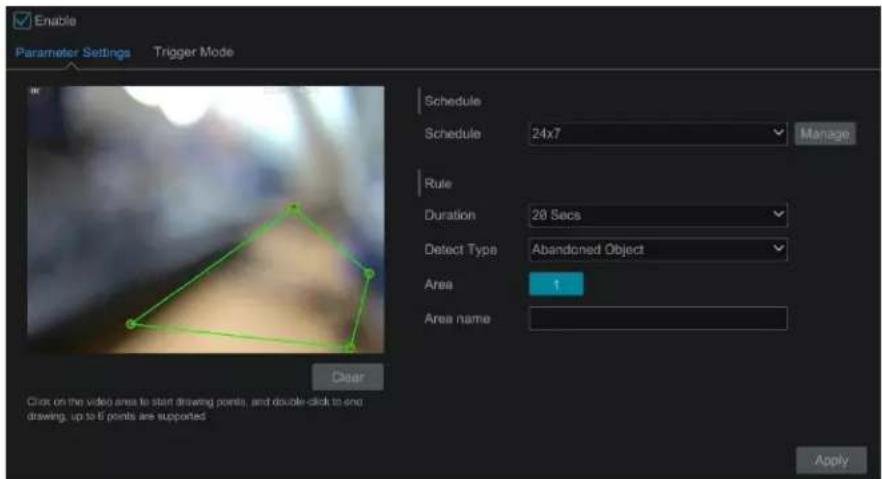This screenshot has width=882, height=479.
Task: Click the Duration dropdown arrow
Action: (778, 214)
